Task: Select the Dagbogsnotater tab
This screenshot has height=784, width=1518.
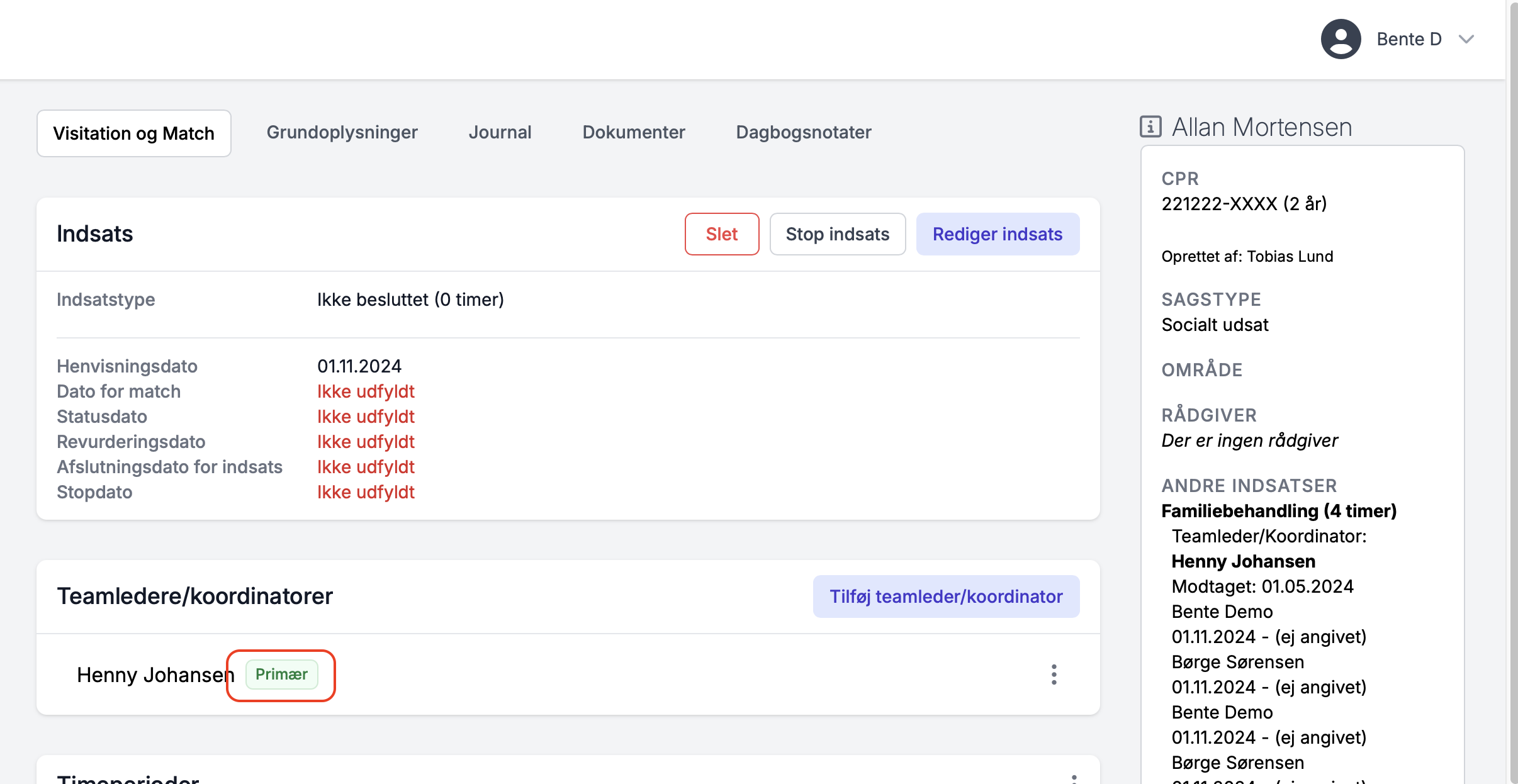Action: (804, 132)
